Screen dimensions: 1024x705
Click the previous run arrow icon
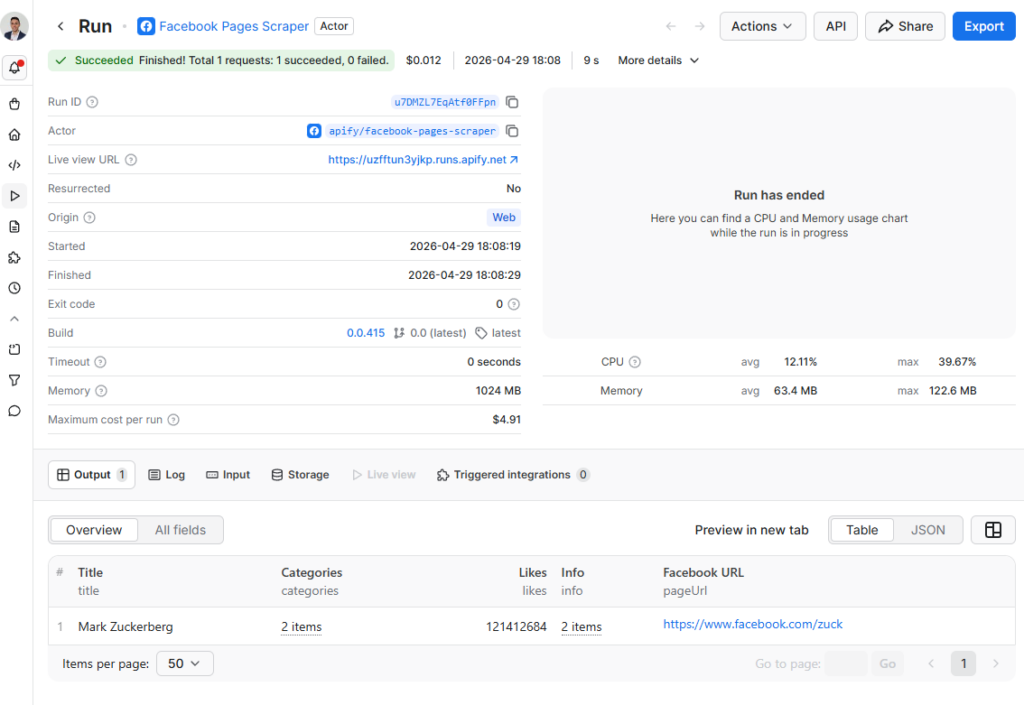point(670,26)
